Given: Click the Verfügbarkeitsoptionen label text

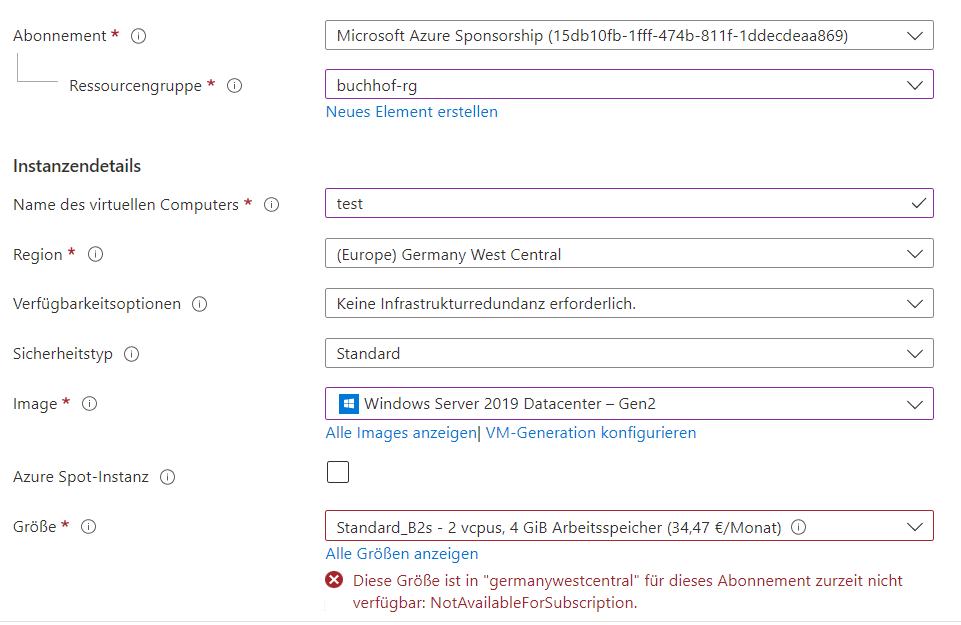Looking at the screenshot, I should coord(97,304).
